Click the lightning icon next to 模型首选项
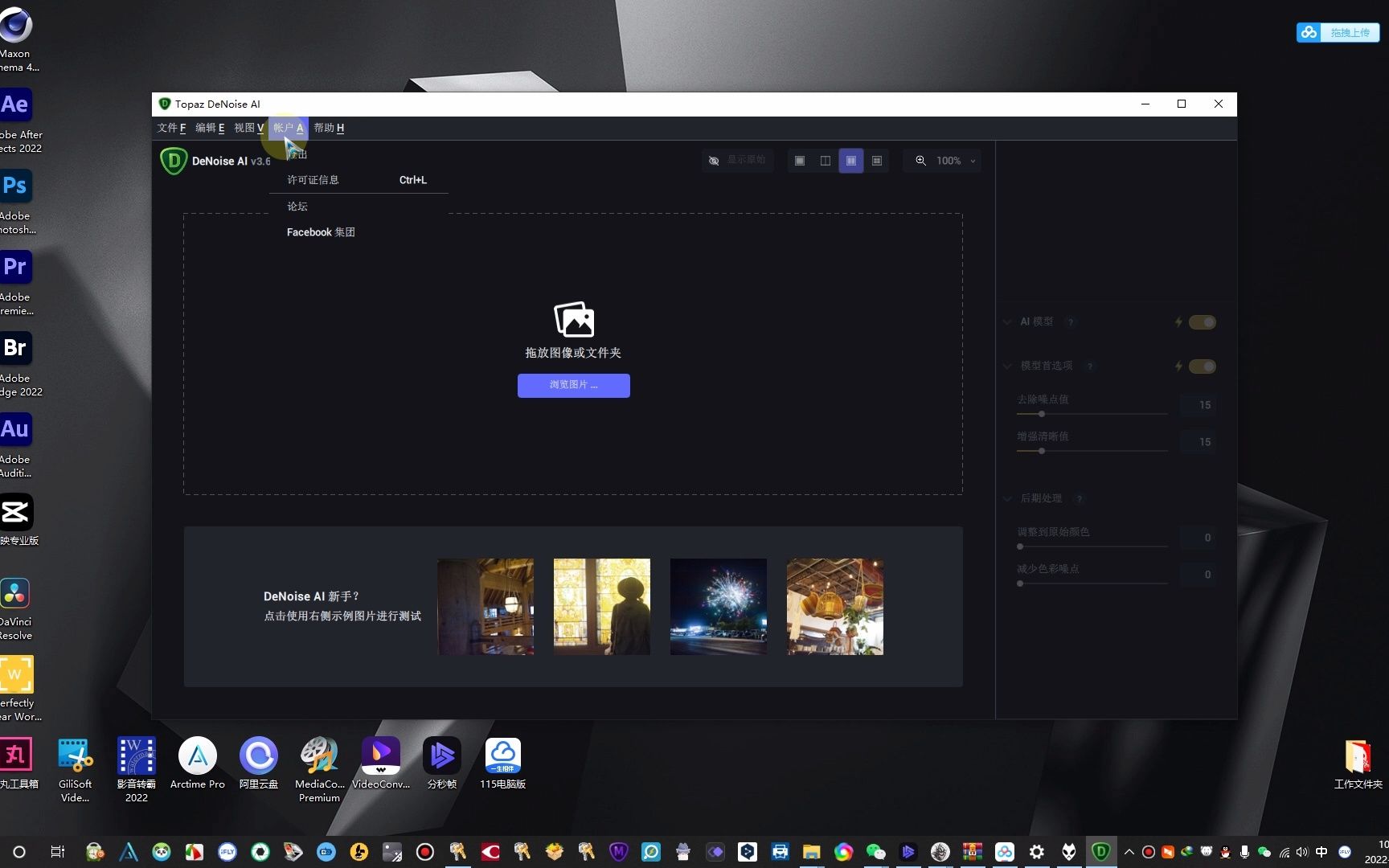 (x=1178, y=366)
